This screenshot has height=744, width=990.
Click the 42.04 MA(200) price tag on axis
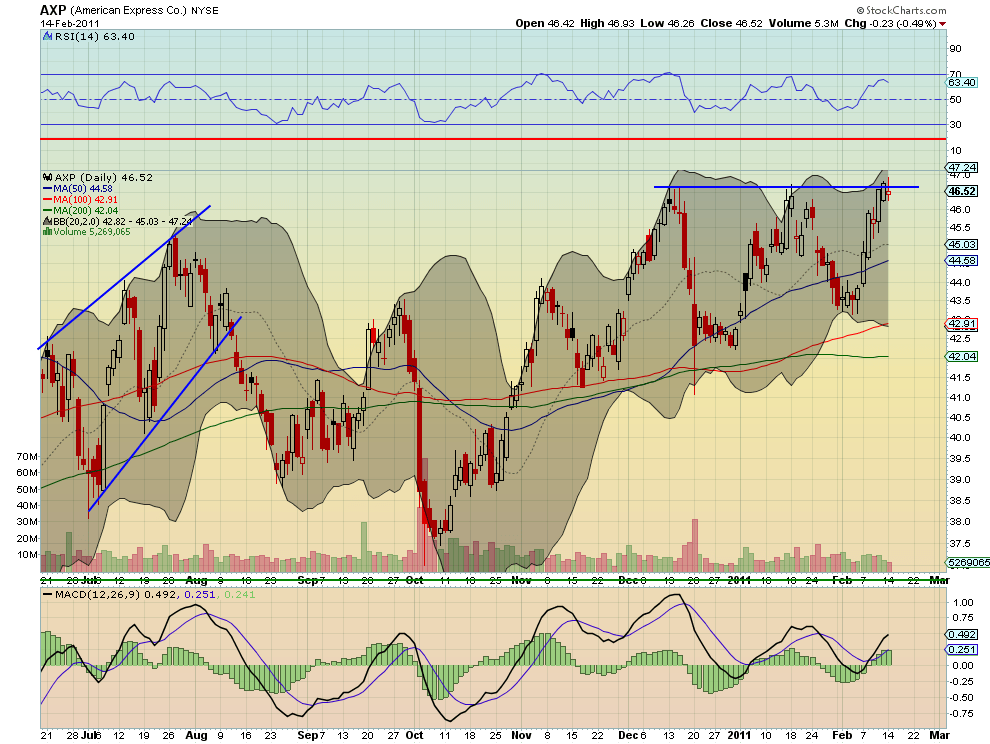pos(962,357)
